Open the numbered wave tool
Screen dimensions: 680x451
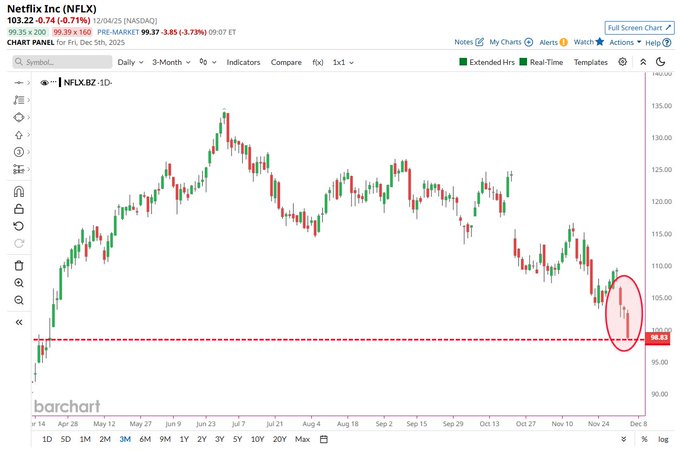tap(19, 152)
